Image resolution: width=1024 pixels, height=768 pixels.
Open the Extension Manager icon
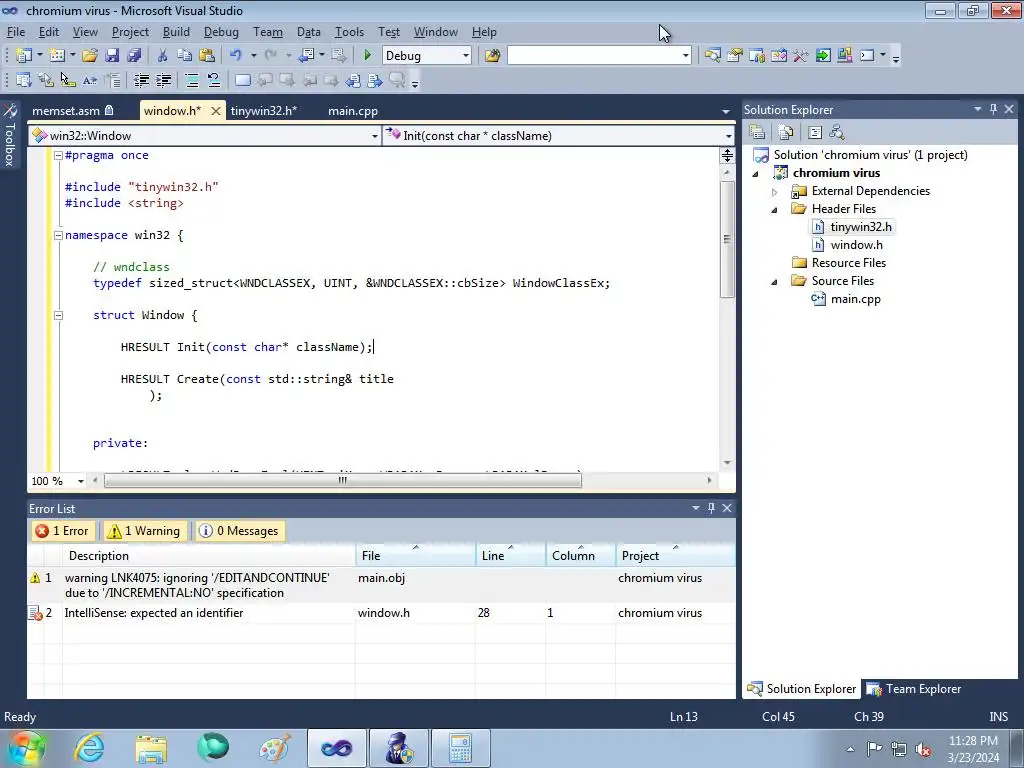point(844,56)
